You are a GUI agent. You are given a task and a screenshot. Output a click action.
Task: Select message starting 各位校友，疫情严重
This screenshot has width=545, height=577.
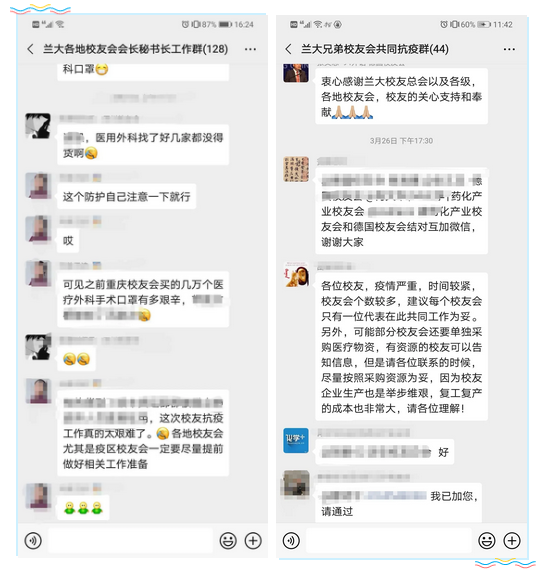click(x=401, y=347)
